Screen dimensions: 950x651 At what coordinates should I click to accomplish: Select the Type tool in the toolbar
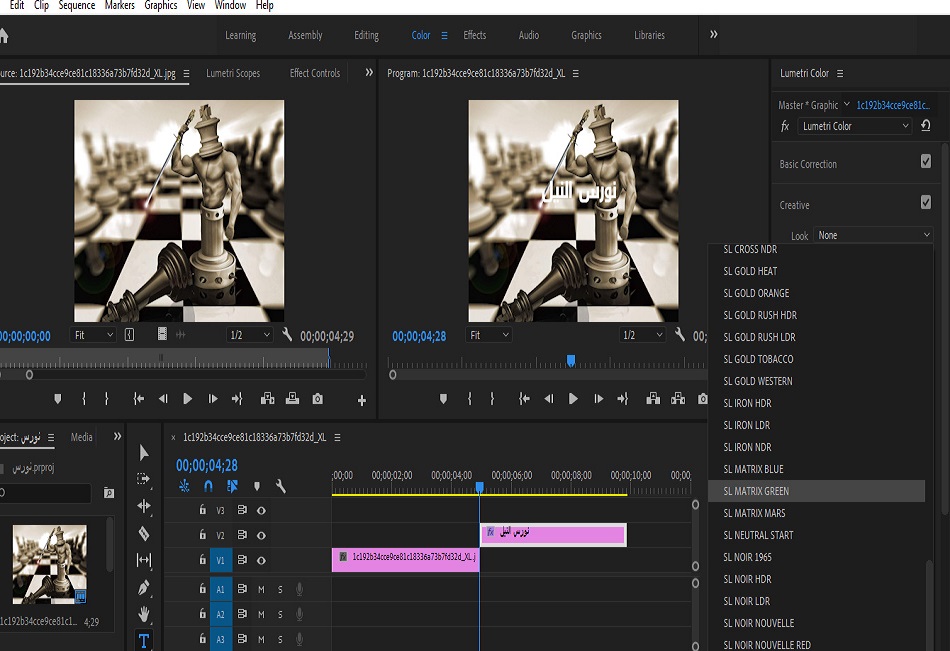pos(144,640)
